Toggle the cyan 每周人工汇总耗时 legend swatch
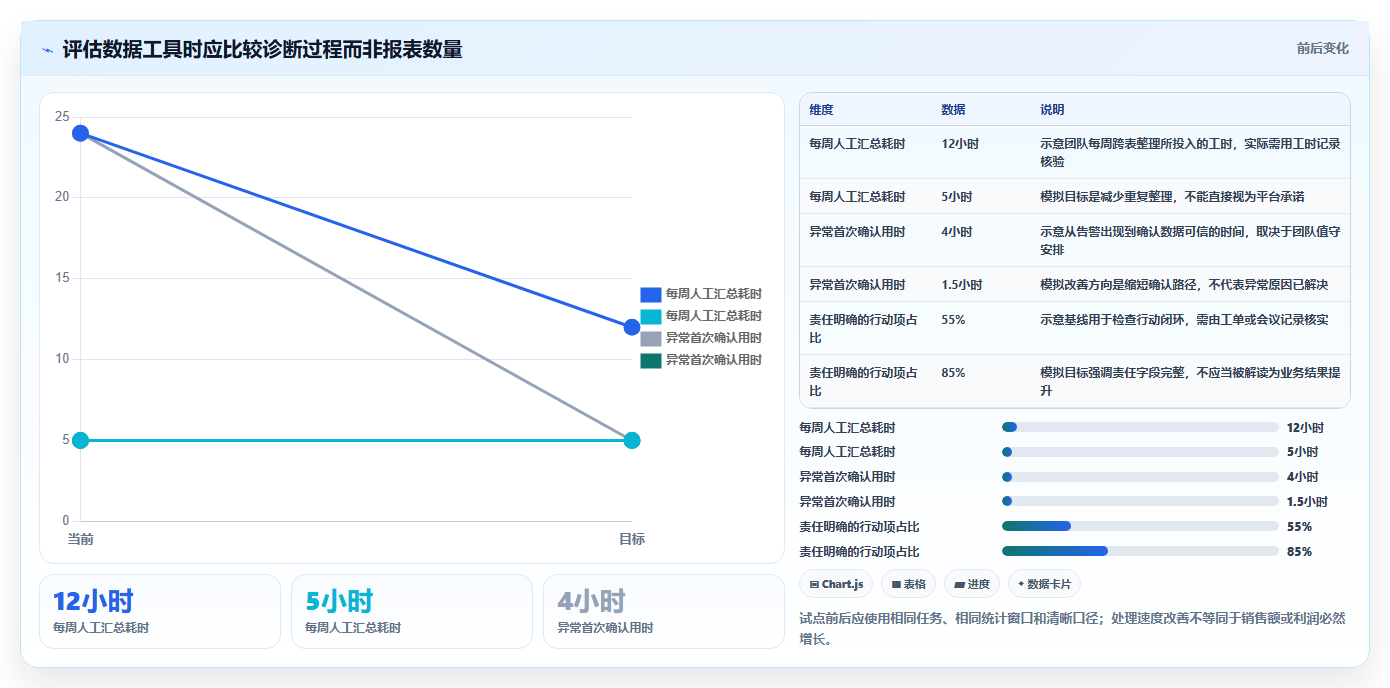This screenshot has width=1390, height=688. coord(651,316)
